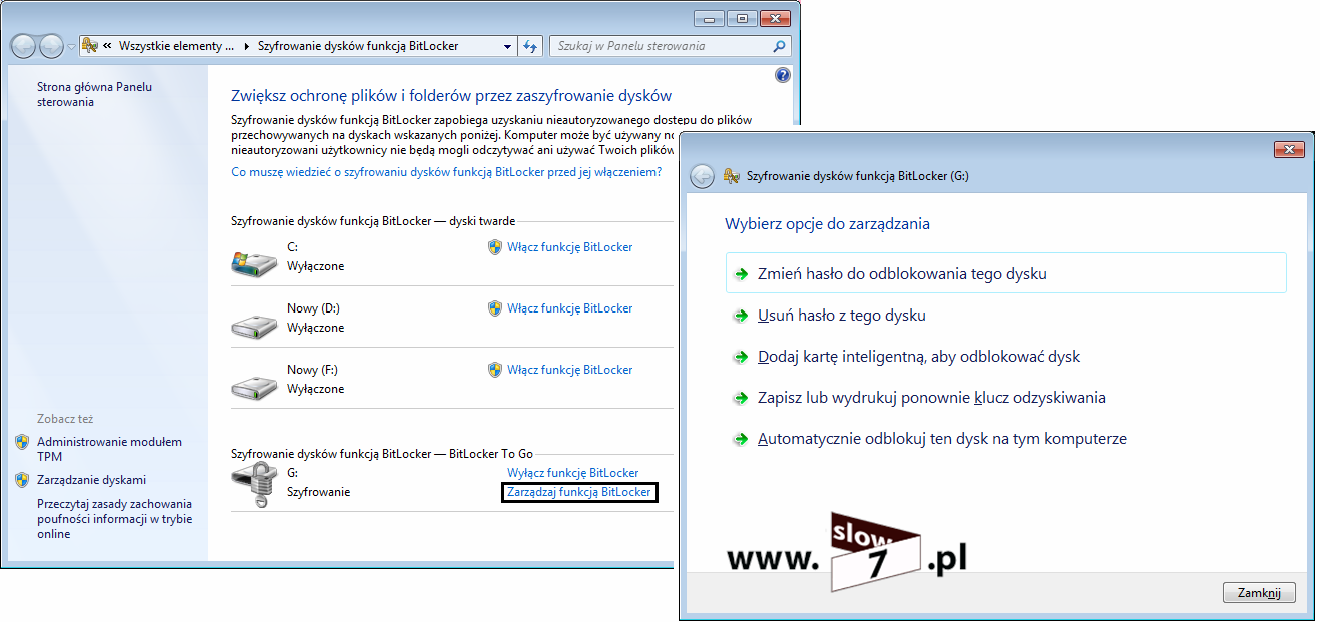Screen dimensions: 1320x622
Task: Expand the « chevron in the address bar
Action: (106, 46)
